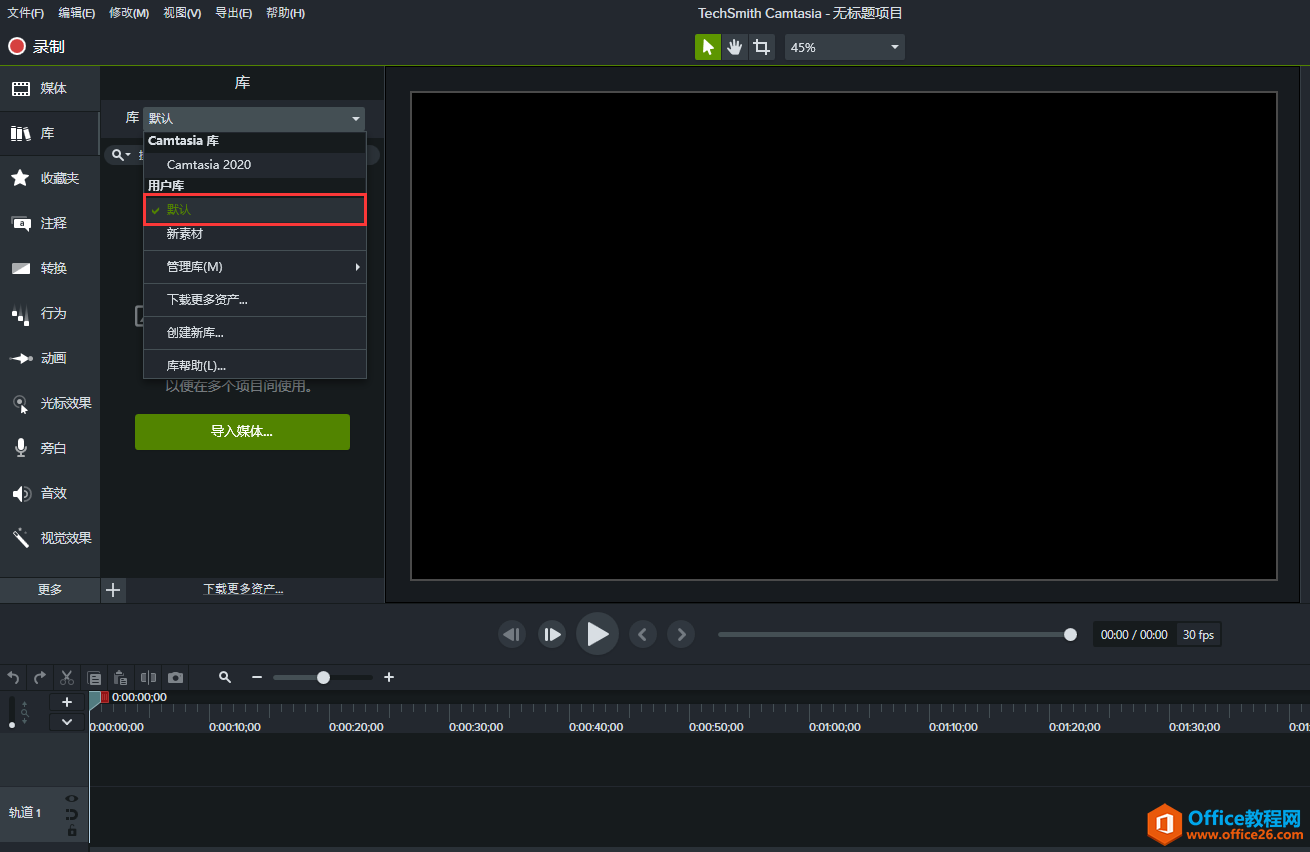Open the 旁白 (Voice Narration) tab

[49, 448]
